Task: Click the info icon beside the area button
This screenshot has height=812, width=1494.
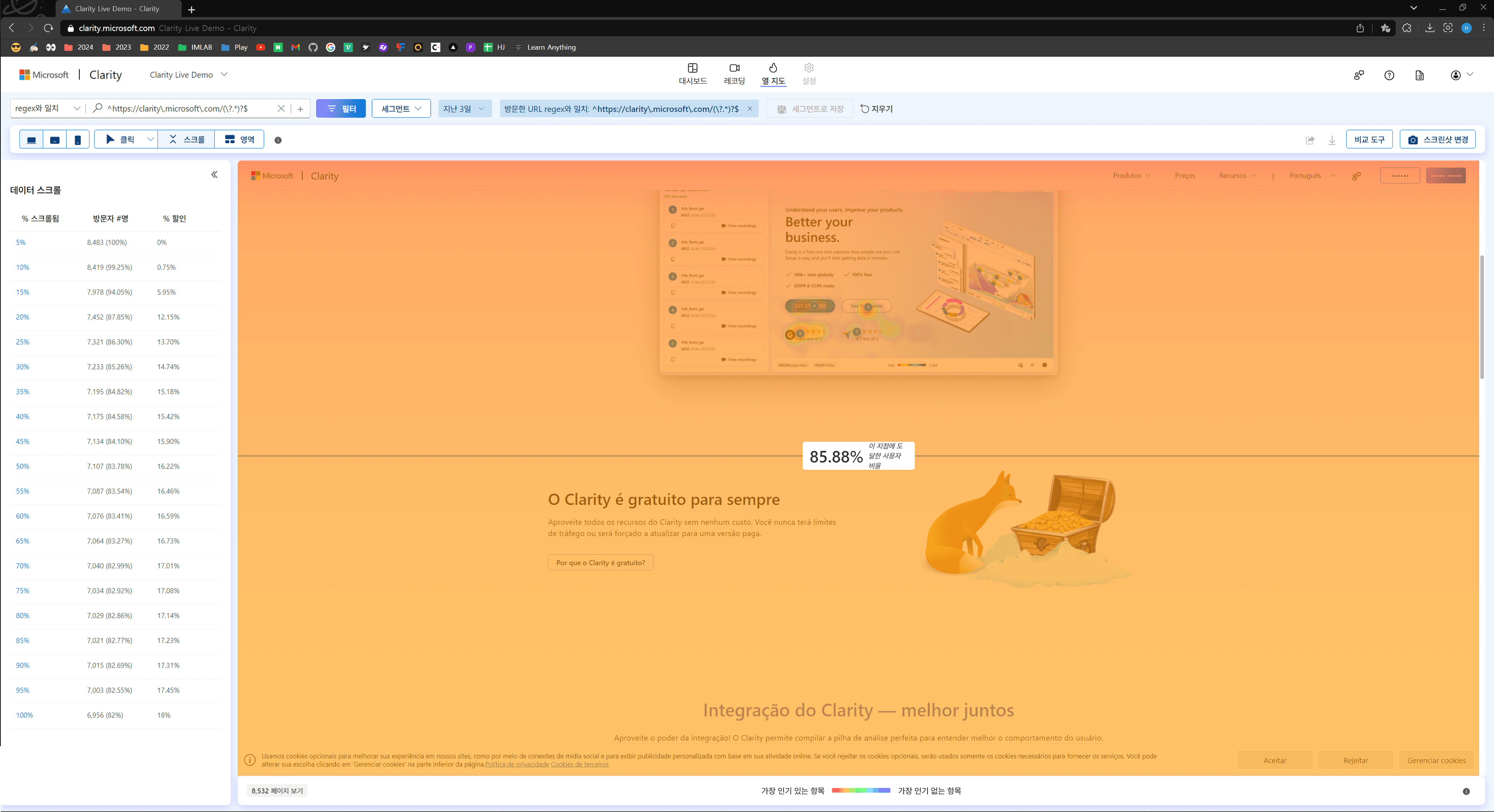Action: [278, 140]
